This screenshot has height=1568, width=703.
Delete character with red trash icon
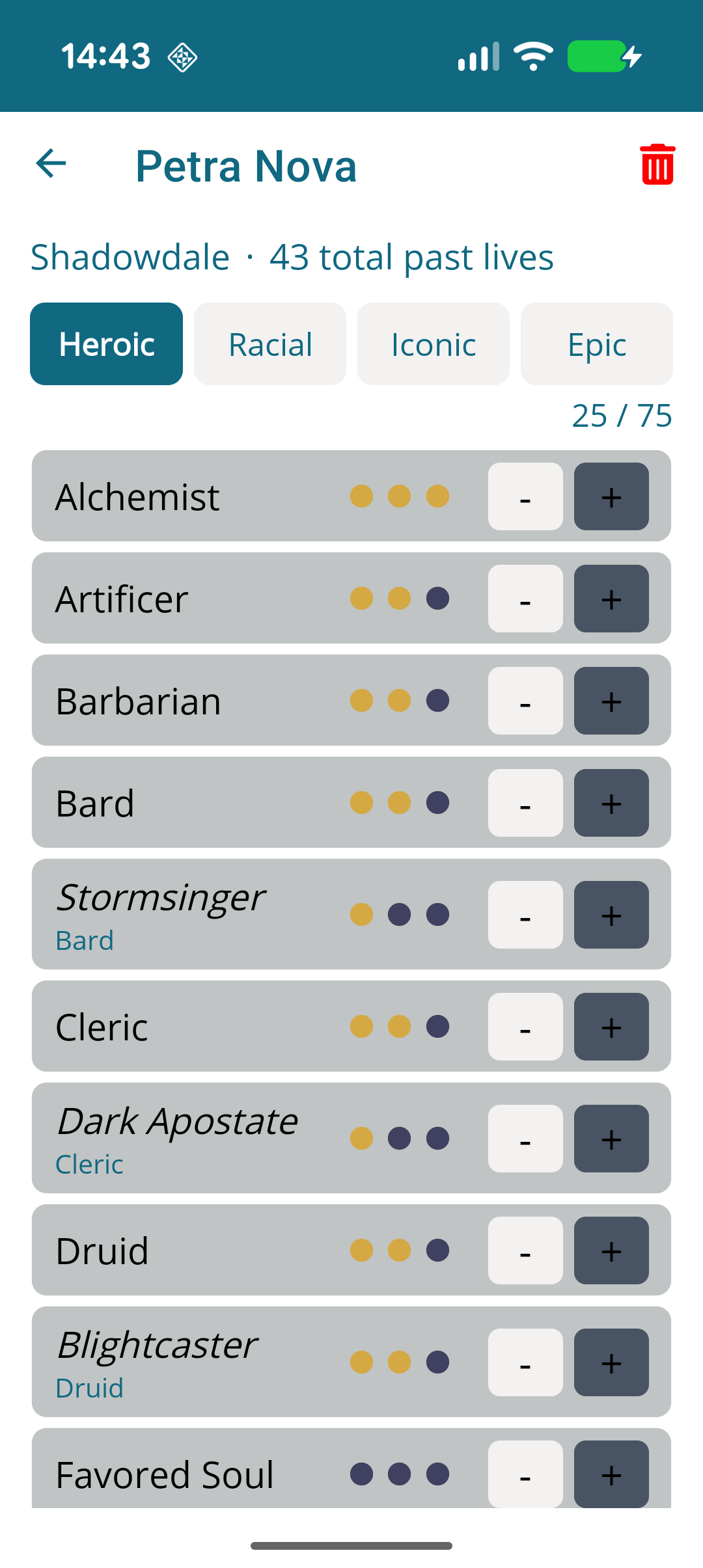click(657, 165)
